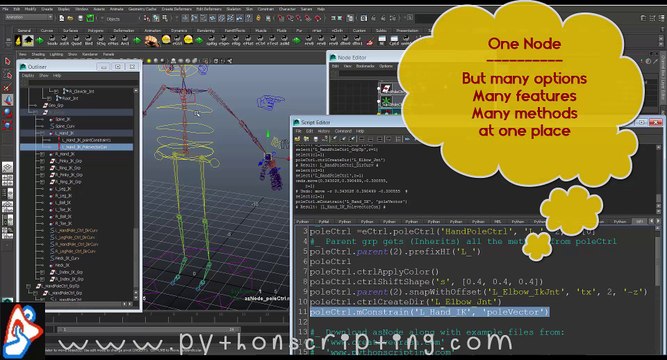The width and height of the screenshot is (667, 360).
Task: Open the Script Editor History menu
Action: point(324,131)
